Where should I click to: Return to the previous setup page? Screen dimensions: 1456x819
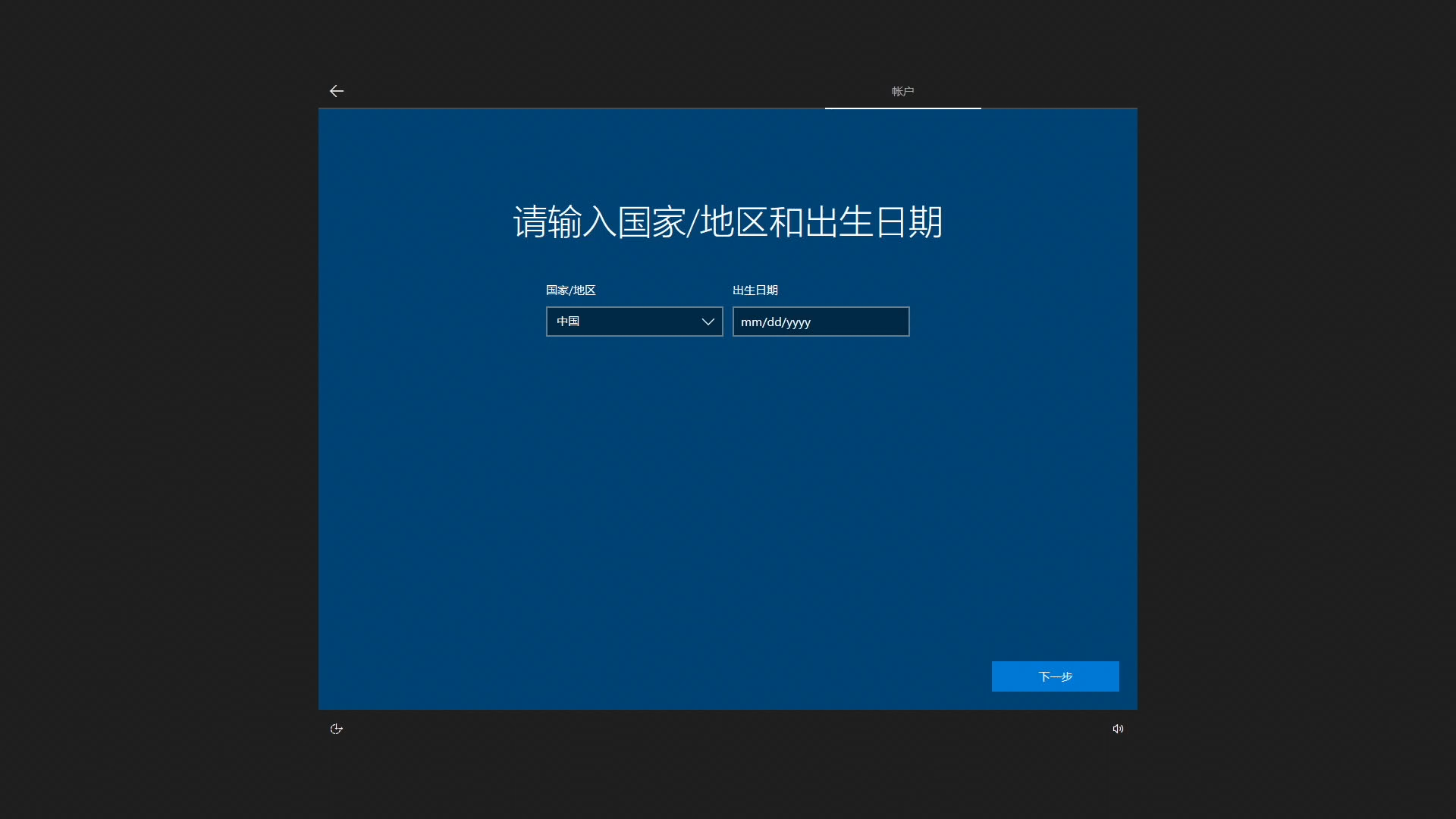click(x=337, y=91)
